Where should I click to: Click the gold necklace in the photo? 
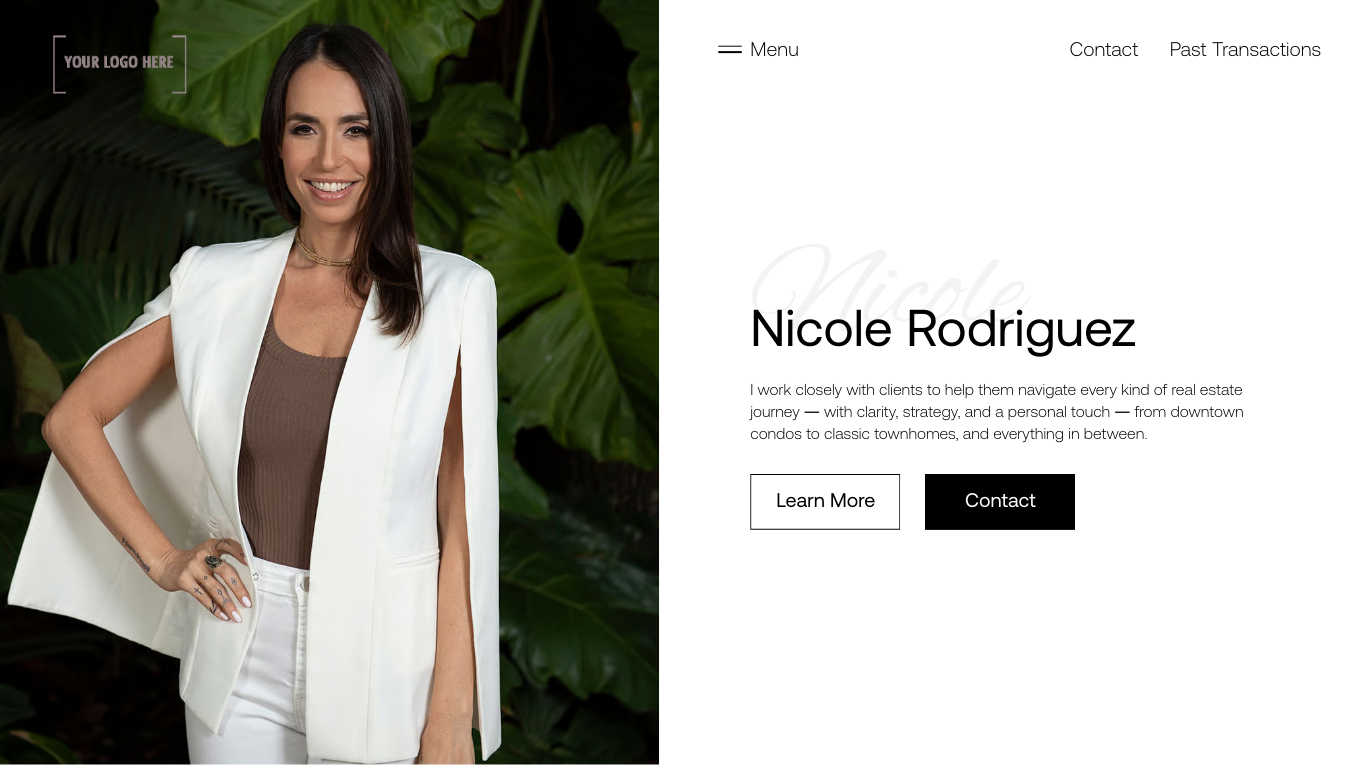pyautogui.click(x=324, y=256)
